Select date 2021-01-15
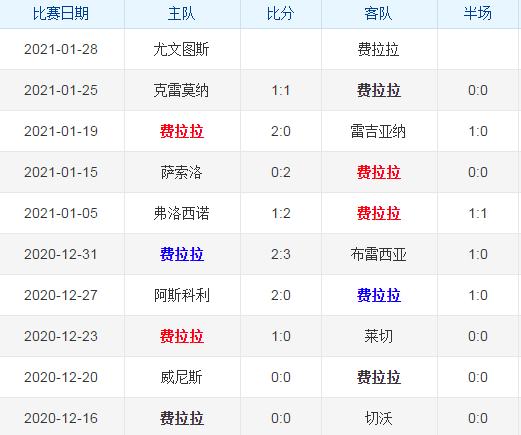This screenshot has height=435, width=521. tap(61, 172)
